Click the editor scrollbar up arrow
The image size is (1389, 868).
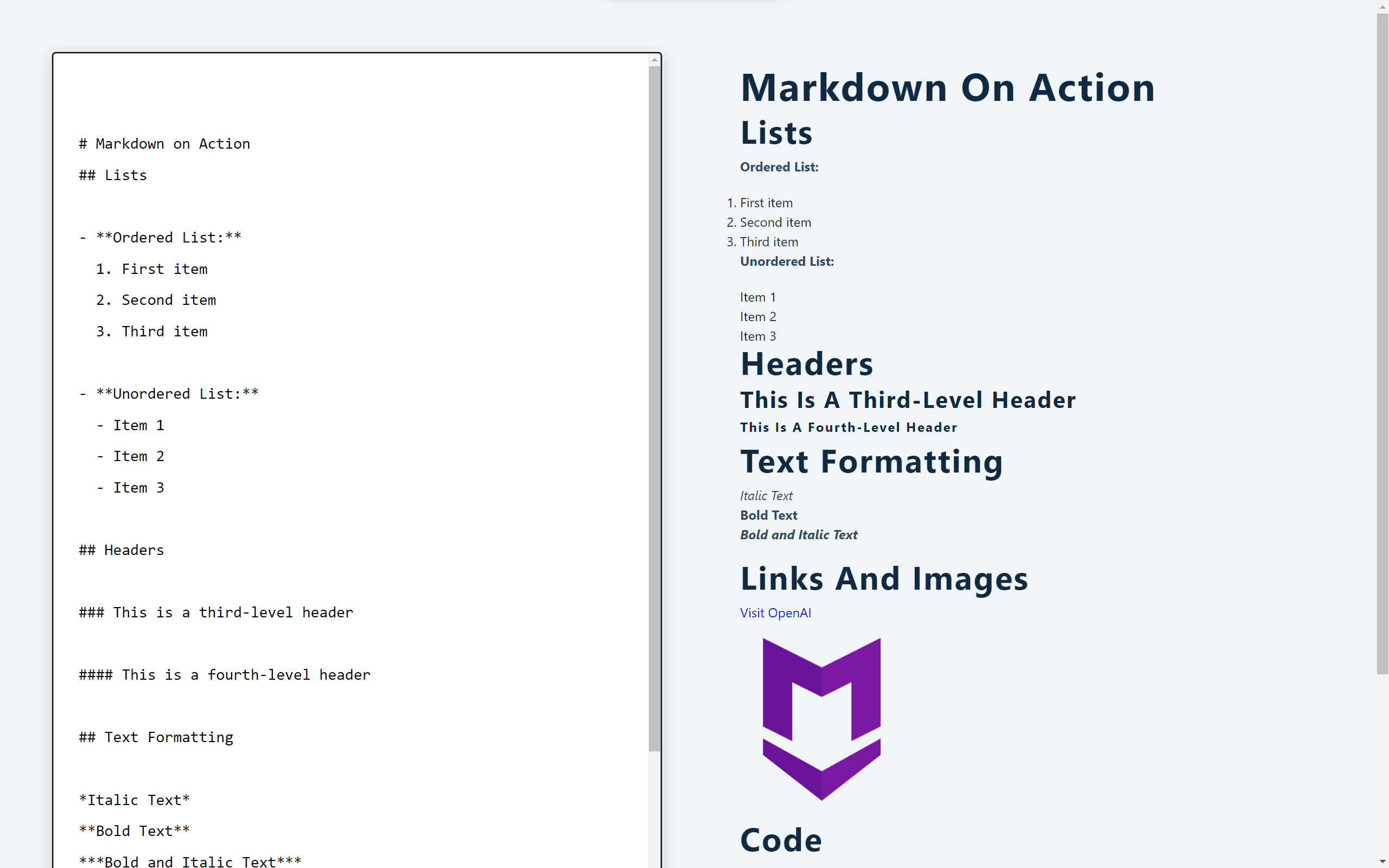(x=654, y=59)
